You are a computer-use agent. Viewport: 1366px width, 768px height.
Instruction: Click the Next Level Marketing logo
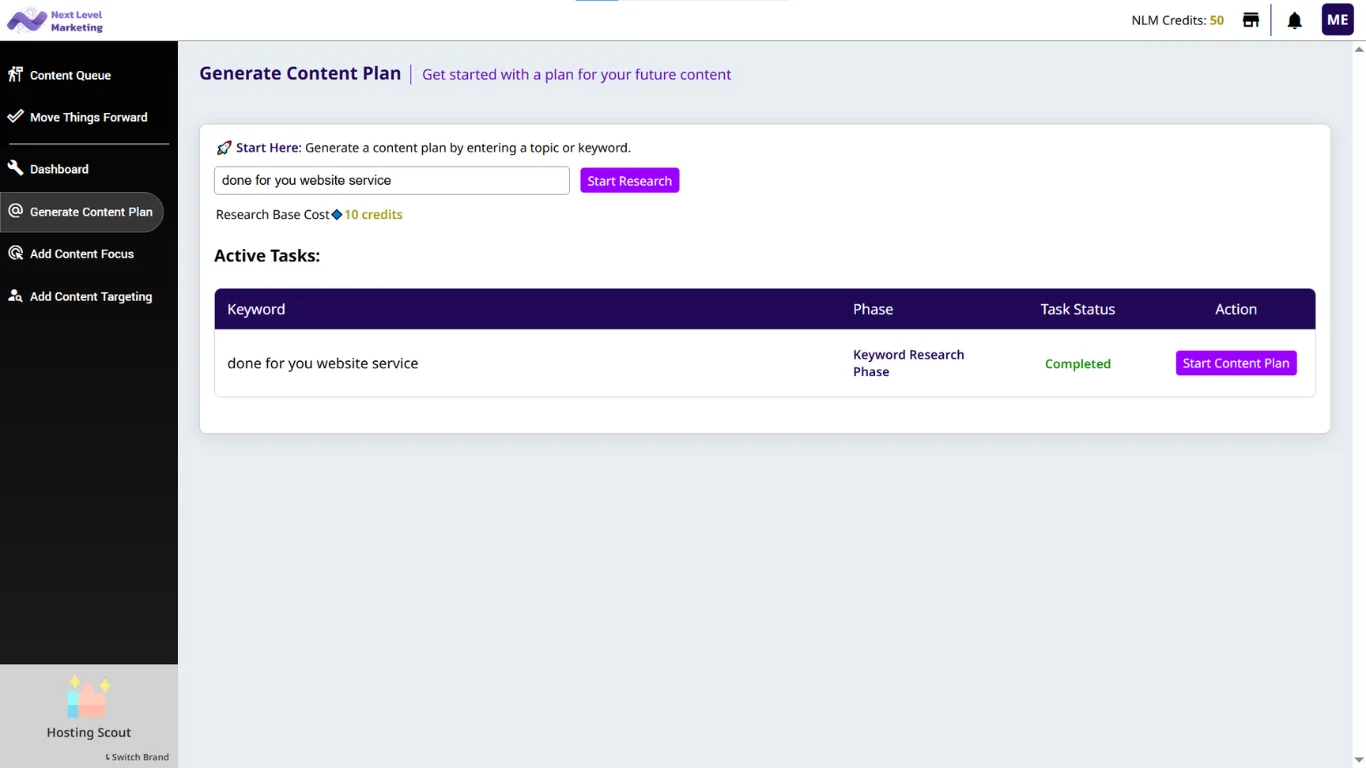(x=55, y=20)
